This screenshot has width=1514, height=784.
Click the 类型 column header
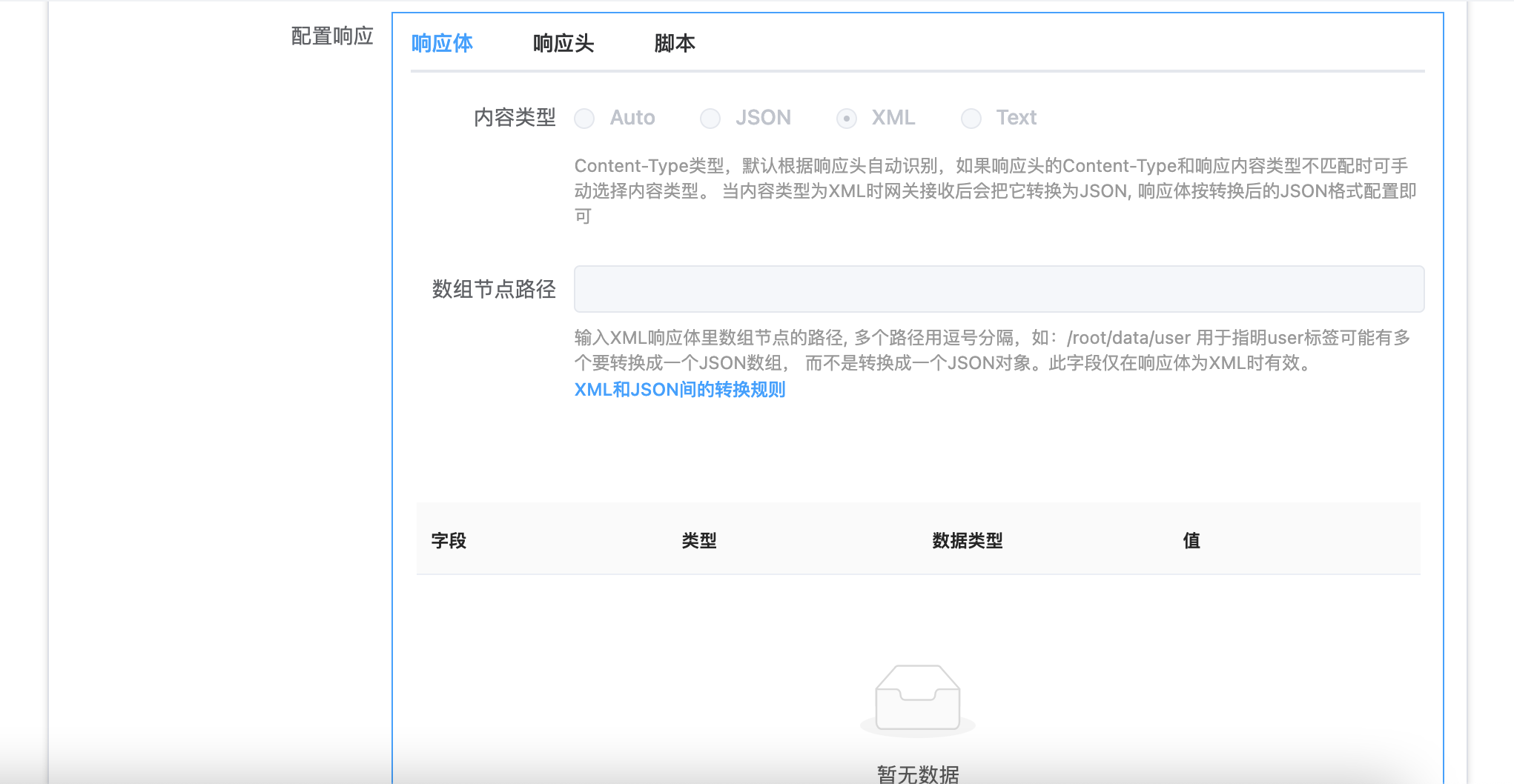click(699, 541)
